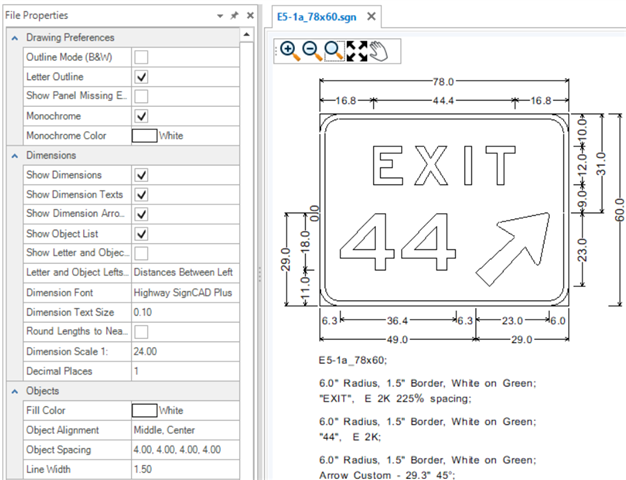
Task: Open the File Properties panel options dropdown
Action: pos(220,17)
